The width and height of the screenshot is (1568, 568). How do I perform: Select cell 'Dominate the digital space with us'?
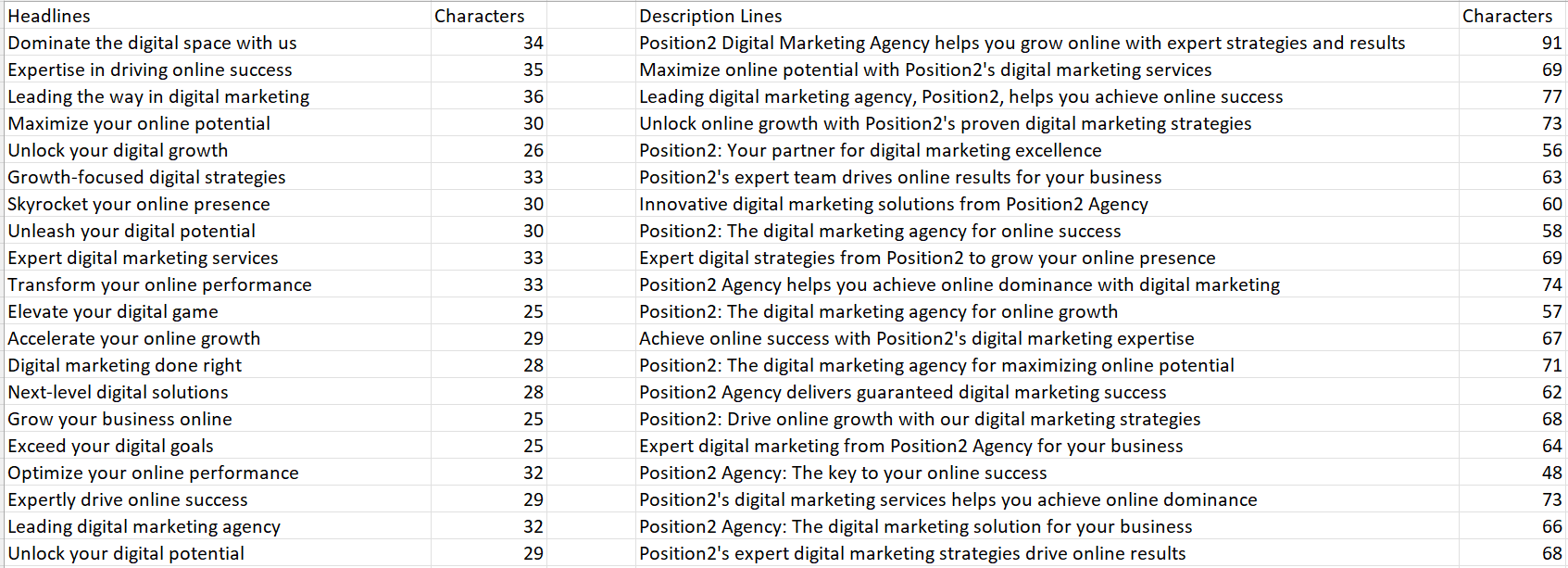(218, 43)
